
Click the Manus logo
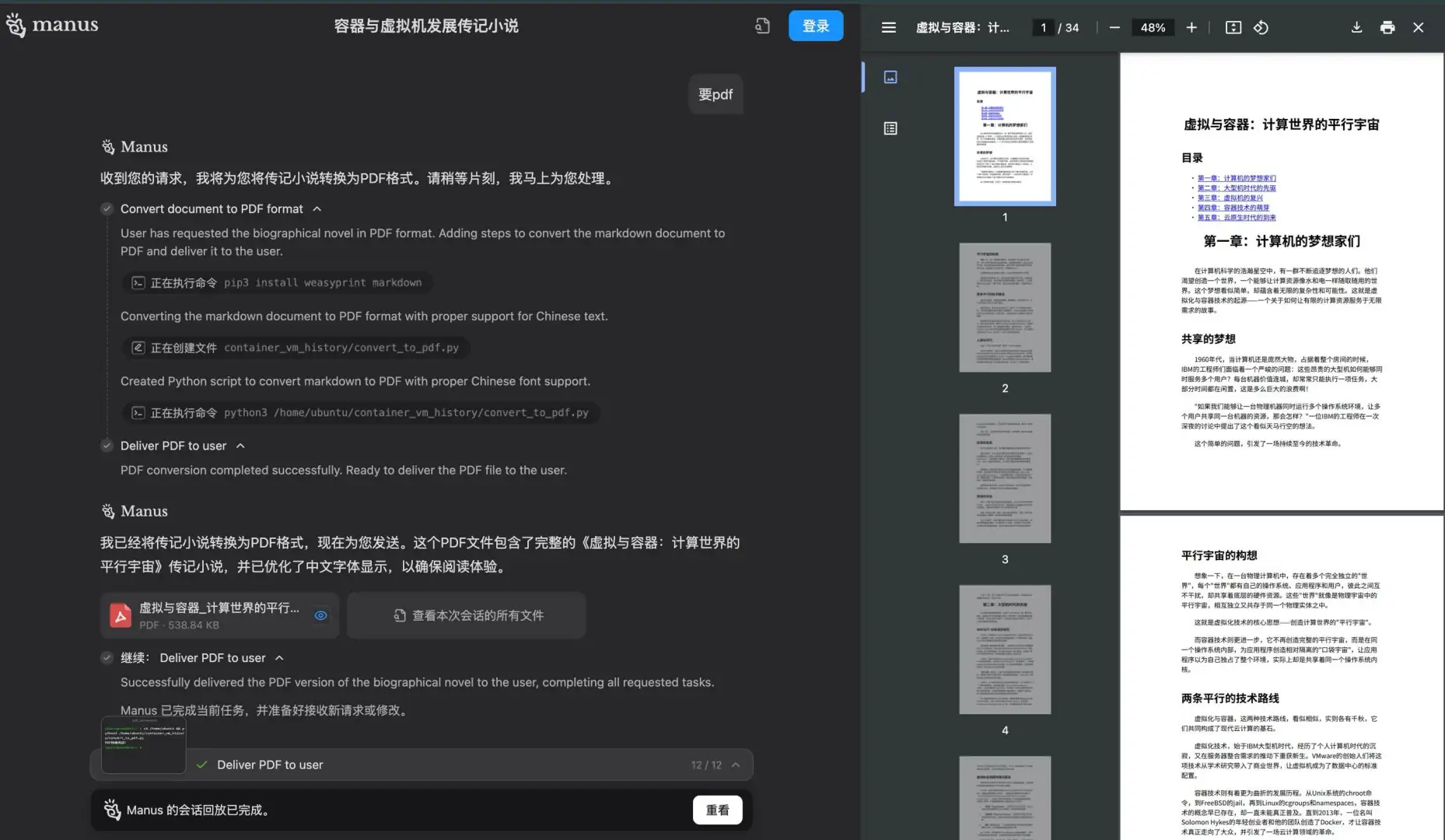(51, 25)
